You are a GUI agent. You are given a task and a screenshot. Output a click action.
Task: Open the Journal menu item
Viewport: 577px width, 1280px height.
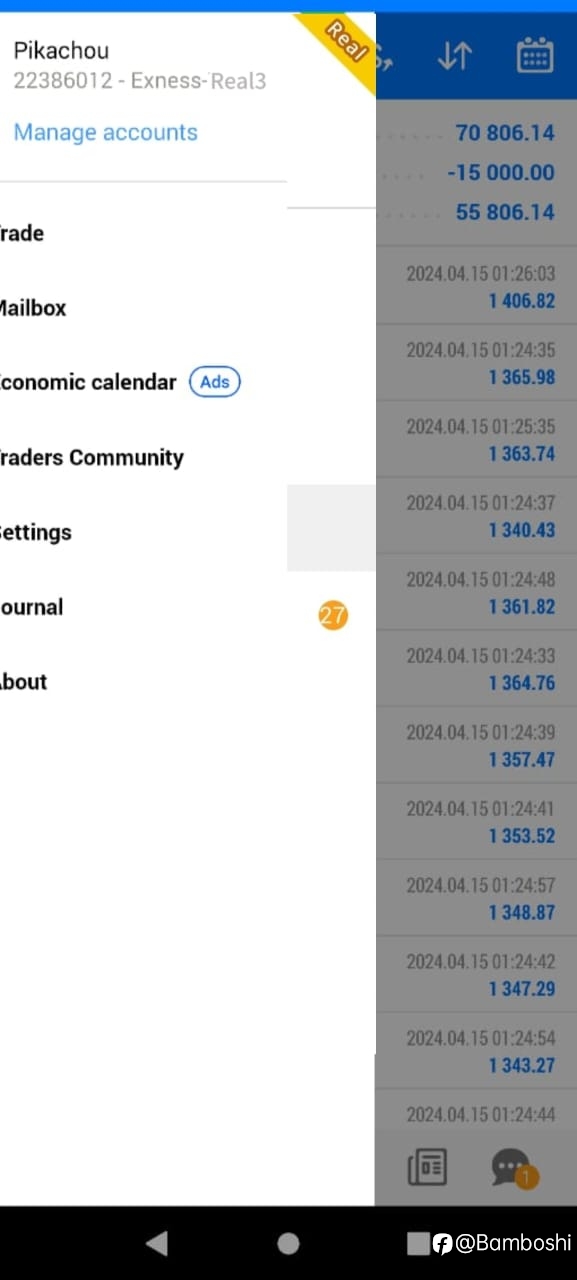click(143, 607)
